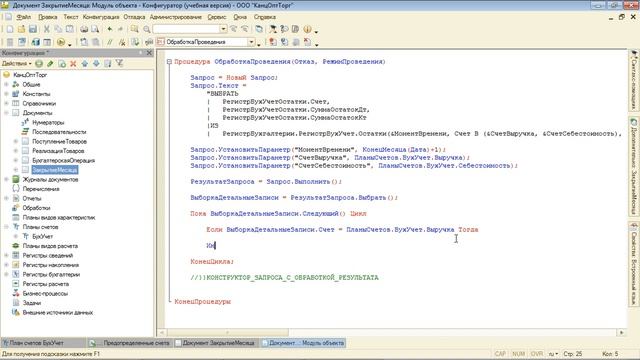Expand the Регистры бухгалтерии node
Image resolution: width=640 pixels, height=360 pixels.
pos(7,274)
